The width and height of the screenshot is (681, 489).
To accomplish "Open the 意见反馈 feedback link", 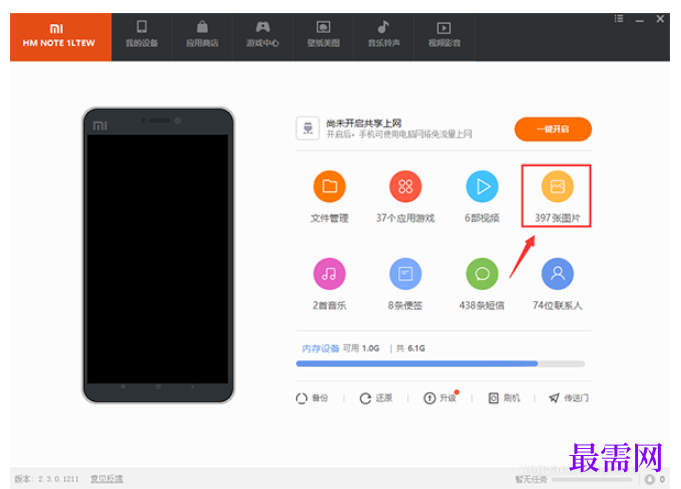I will pyautogui.click(x=107, y=479).
